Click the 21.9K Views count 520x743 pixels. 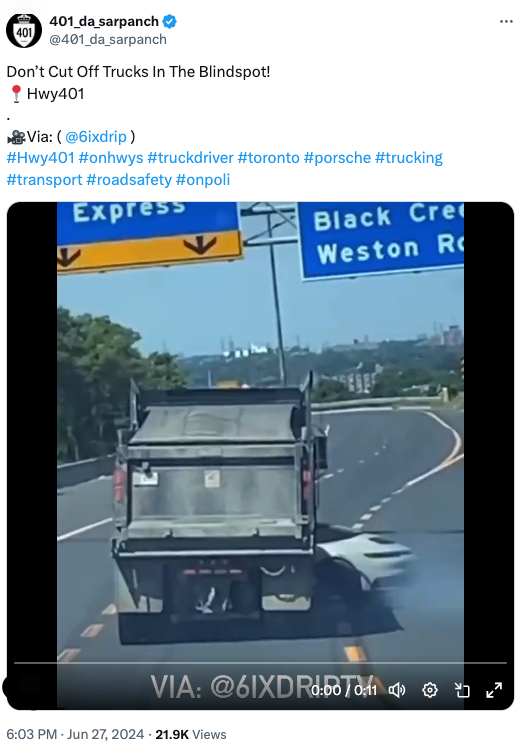(191, 734)
